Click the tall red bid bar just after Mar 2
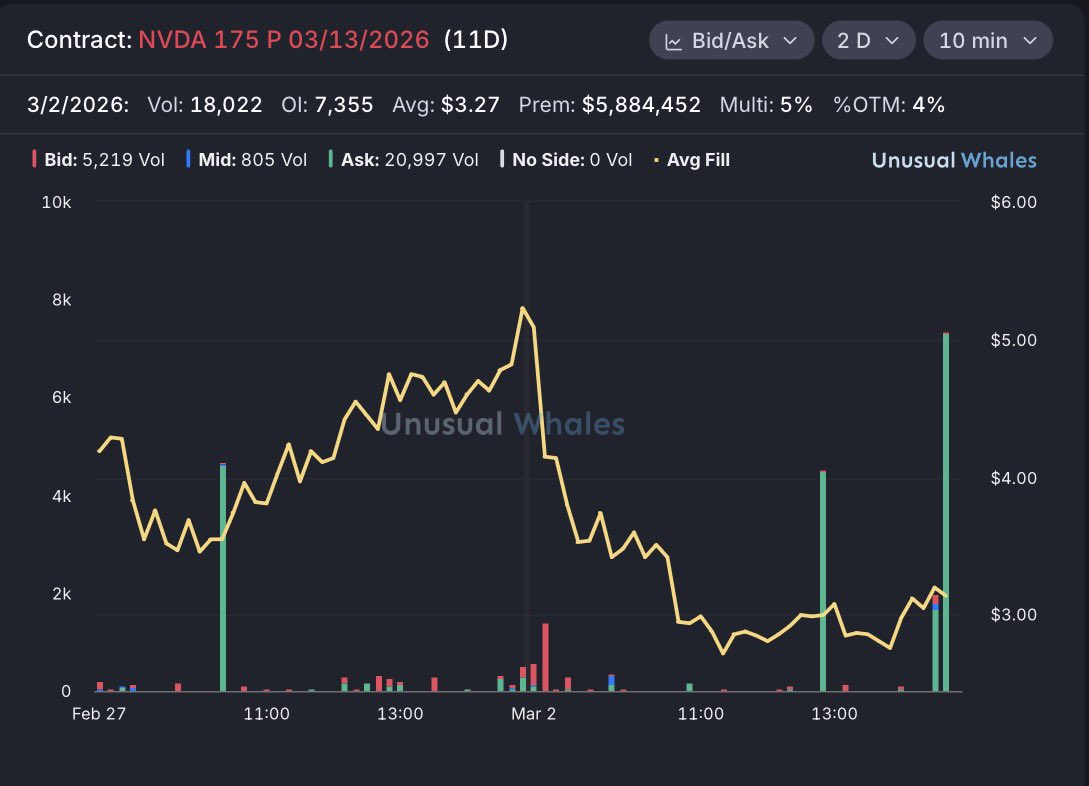This screenshot has height=786, width=1089. 545,657
